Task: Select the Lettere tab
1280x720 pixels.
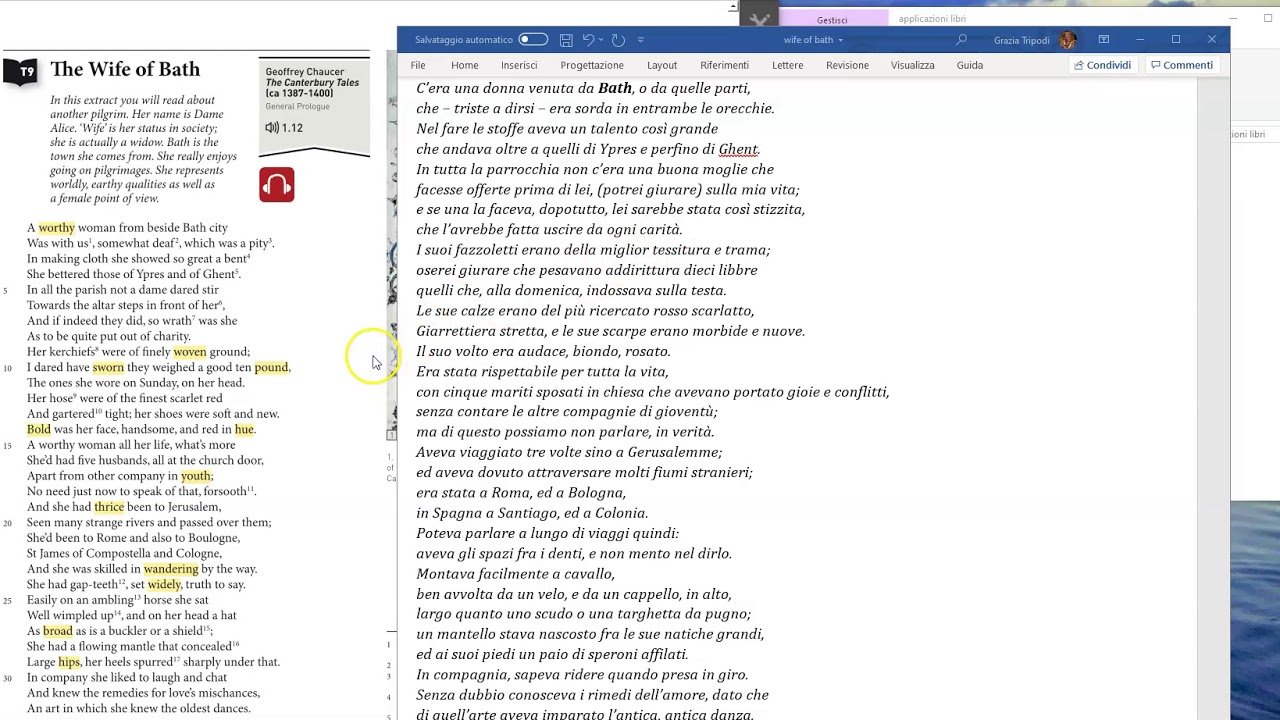Action: click(x=787, y=65)
